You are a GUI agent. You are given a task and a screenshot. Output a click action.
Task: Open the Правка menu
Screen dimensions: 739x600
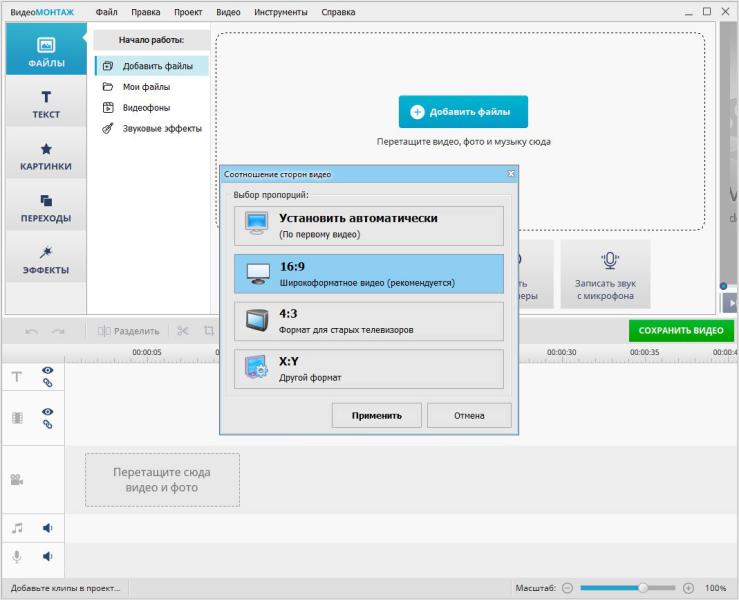click(146, 12)
